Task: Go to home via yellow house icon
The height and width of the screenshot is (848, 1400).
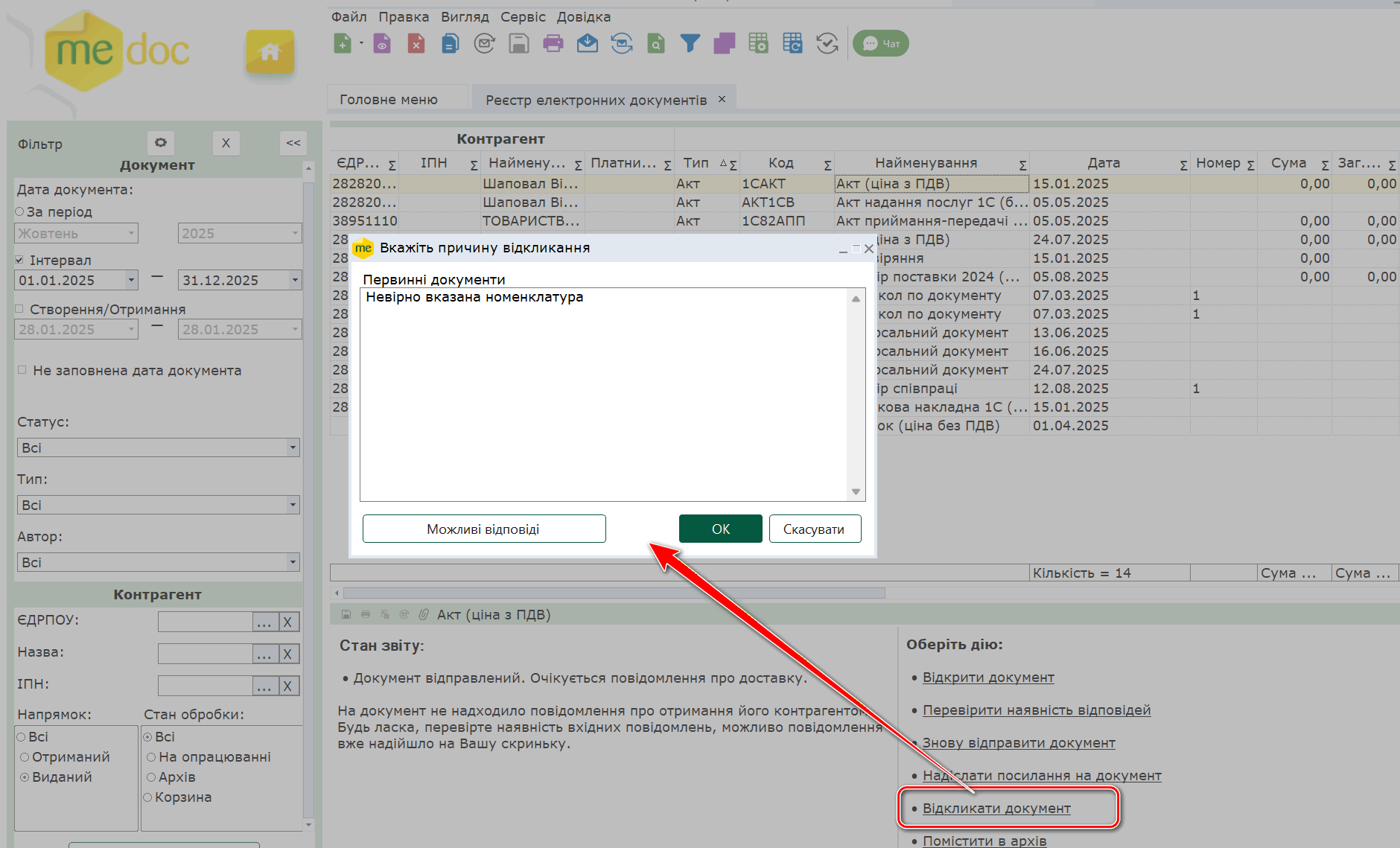Action: pyautogui.click(x=270, y=52)
